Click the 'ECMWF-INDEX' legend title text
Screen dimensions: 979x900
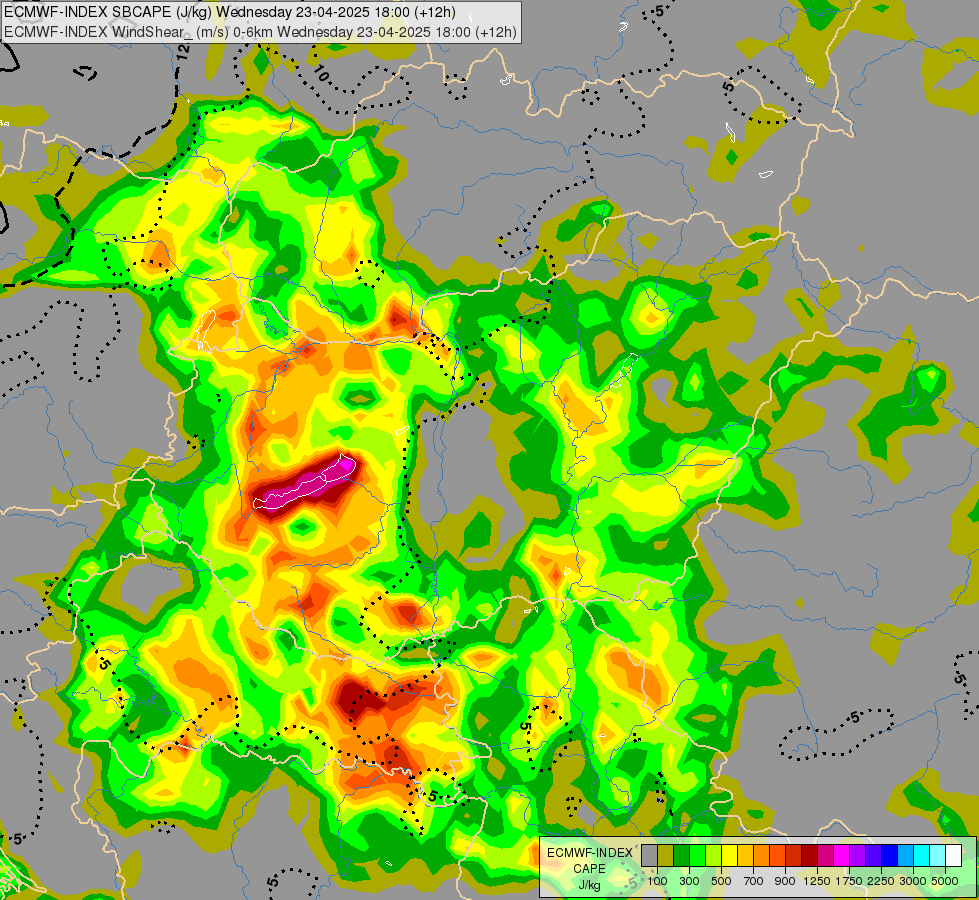(x=590, y=853)
